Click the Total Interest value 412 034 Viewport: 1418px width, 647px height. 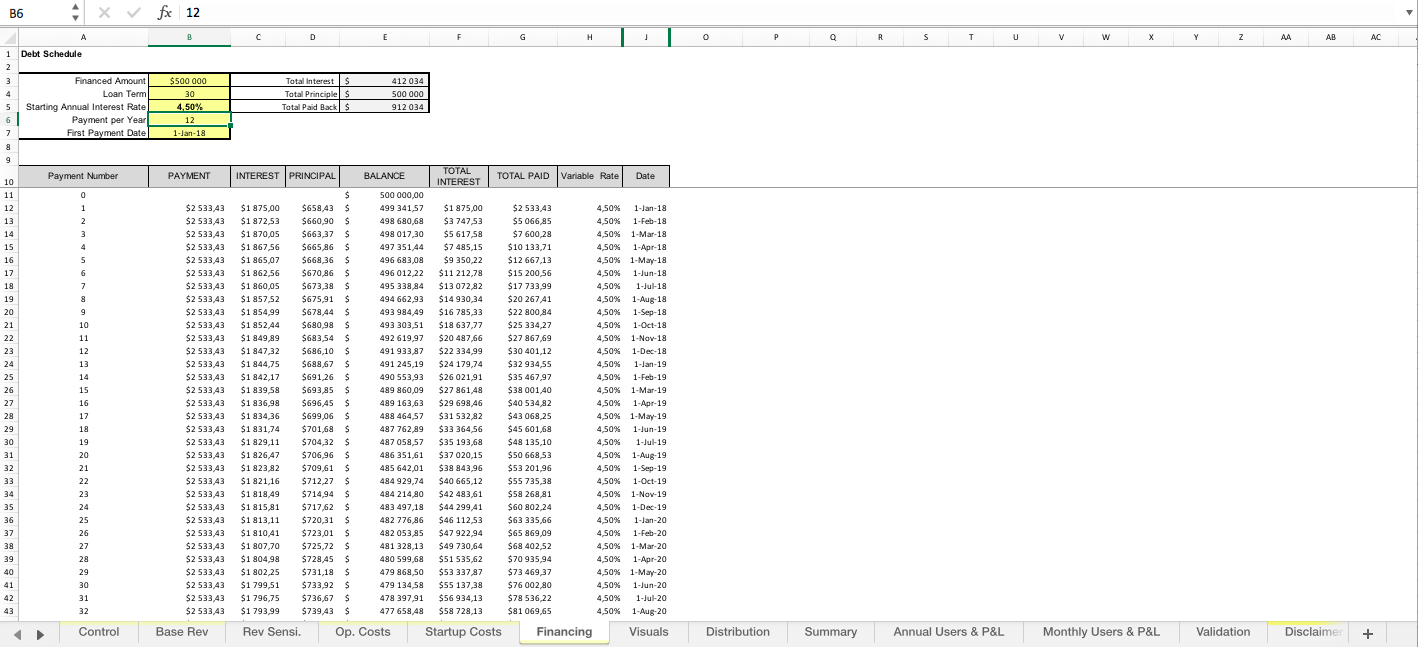[x=385, y=81]
